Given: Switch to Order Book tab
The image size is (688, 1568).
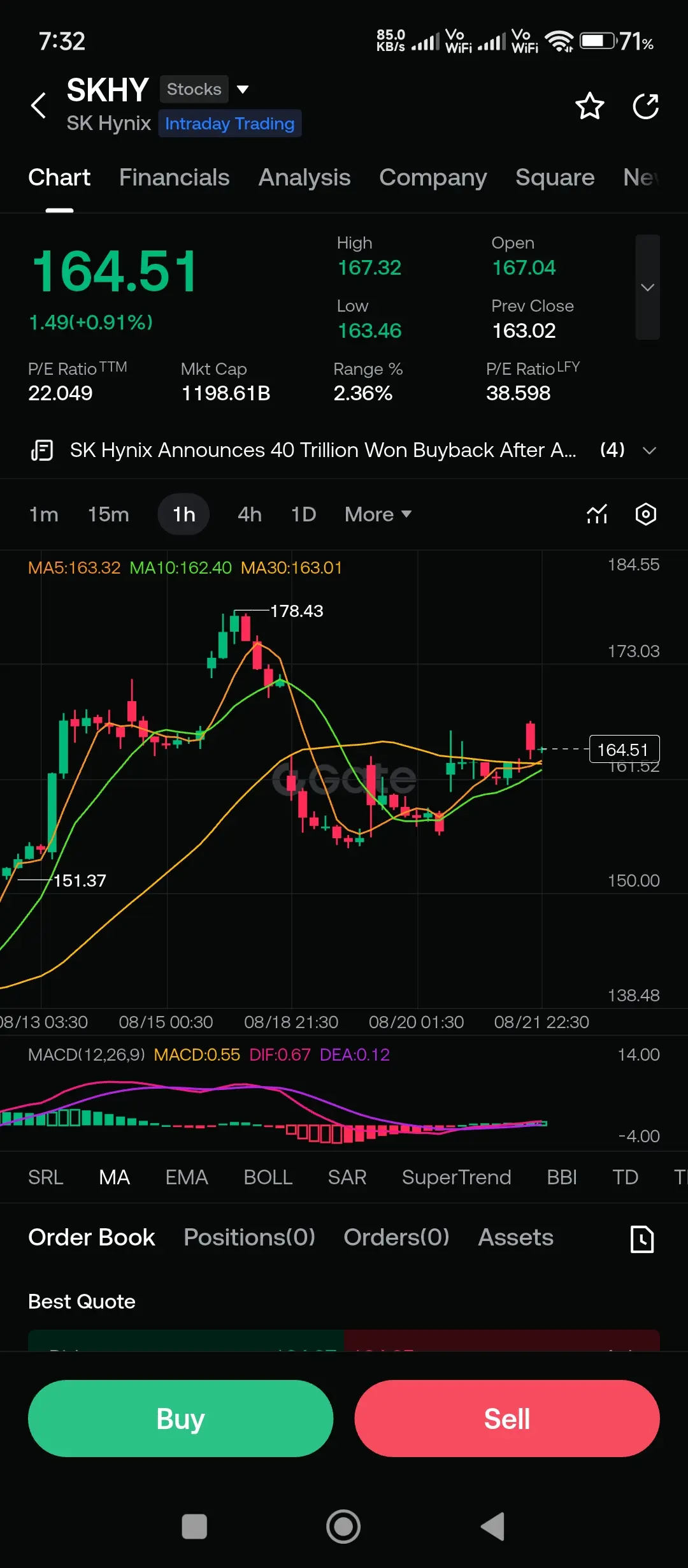Looking at the screenshot, I should click(x=92, y=1237).
